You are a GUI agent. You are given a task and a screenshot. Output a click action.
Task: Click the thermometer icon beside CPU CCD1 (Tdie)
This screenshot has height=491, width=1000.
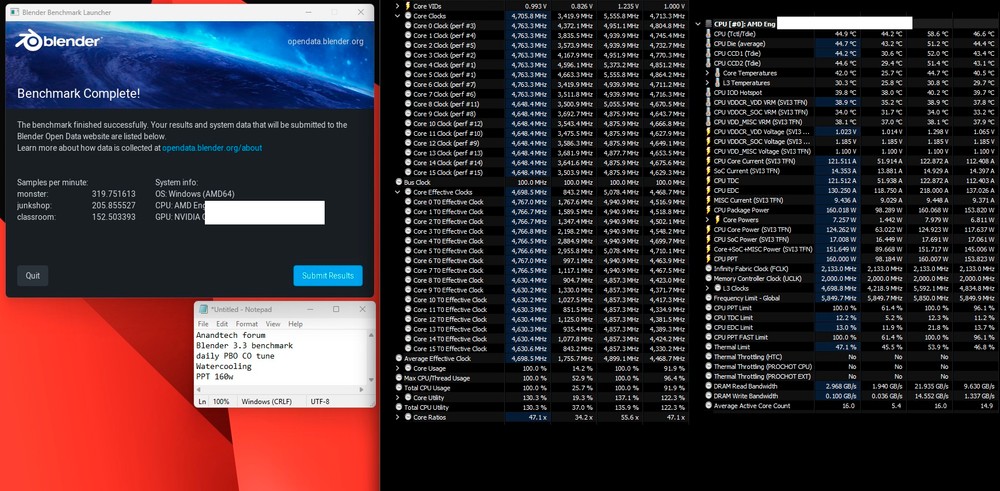709,53
